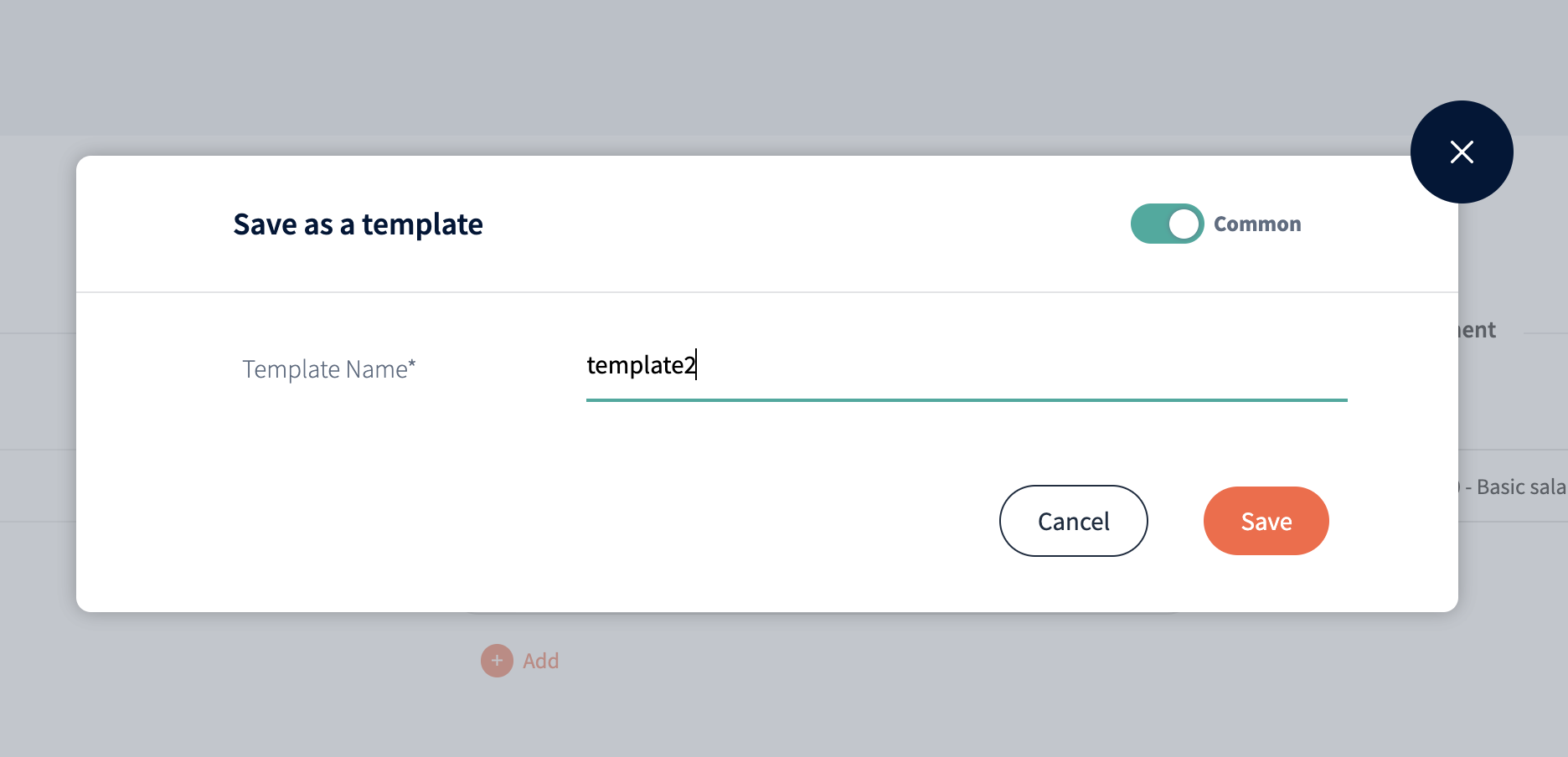Viewport: 1568px width, 757px height.
Task: Save the template with the Save button
Action: (x=1266, y=521)
